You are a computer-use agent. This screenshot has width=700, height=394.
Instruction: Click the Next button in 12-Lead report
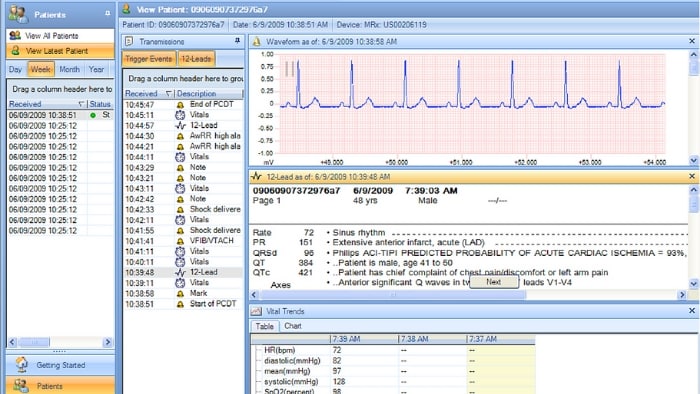point(494,282)
